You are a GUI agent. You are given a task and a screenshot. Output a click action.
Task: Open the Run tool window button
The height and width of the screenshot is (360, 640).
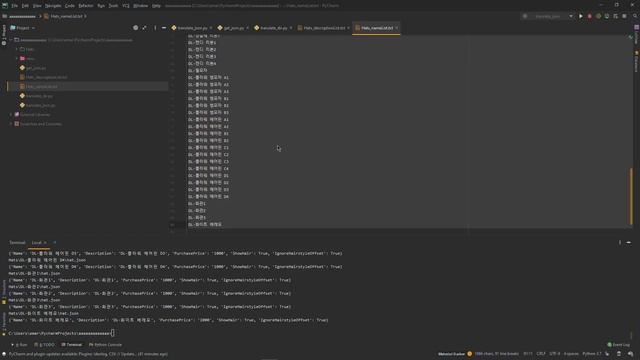click(19, 345)
